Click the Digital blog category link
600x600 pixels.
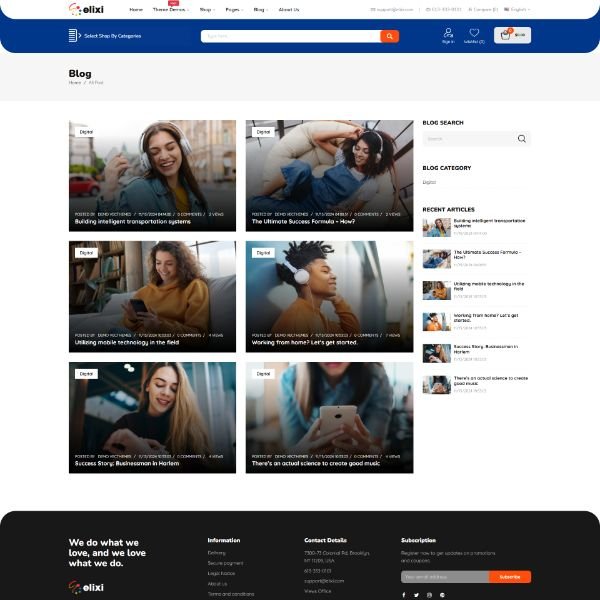tap(429, 182)
